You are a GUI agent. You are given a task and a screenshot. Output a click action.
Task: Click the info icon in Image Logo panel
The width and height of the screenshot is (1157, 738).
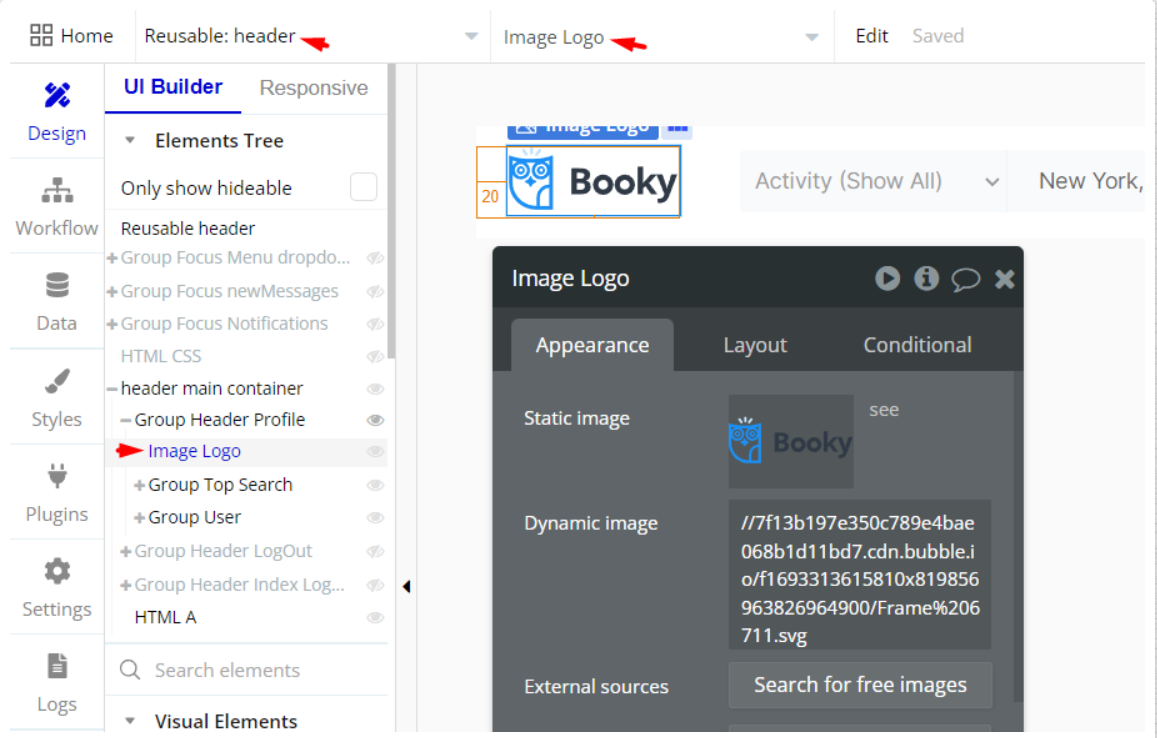927,278
